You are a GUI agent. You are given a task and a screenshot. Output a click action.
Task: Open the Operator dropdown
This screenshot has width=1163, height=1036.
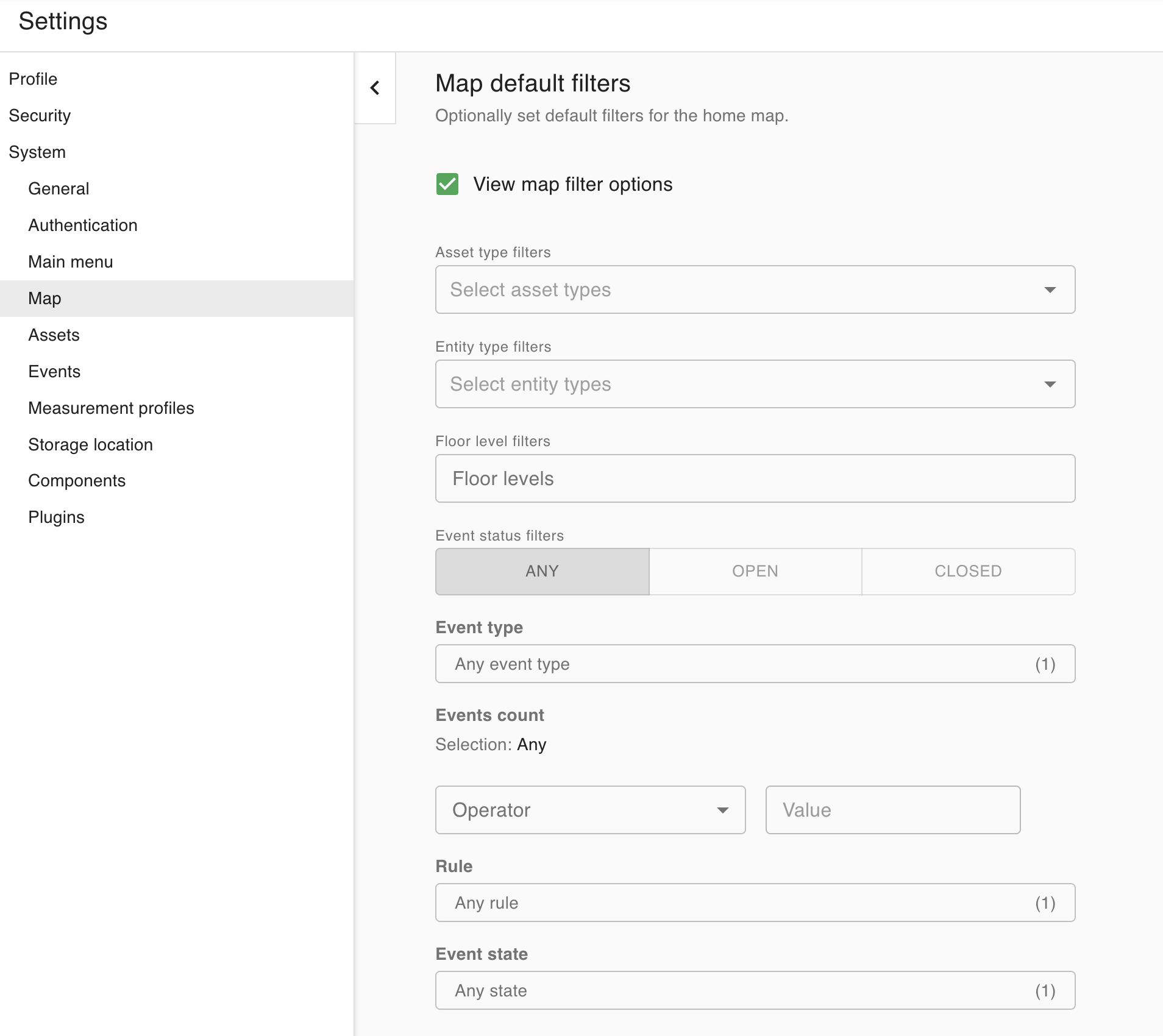tap(590, 810)
